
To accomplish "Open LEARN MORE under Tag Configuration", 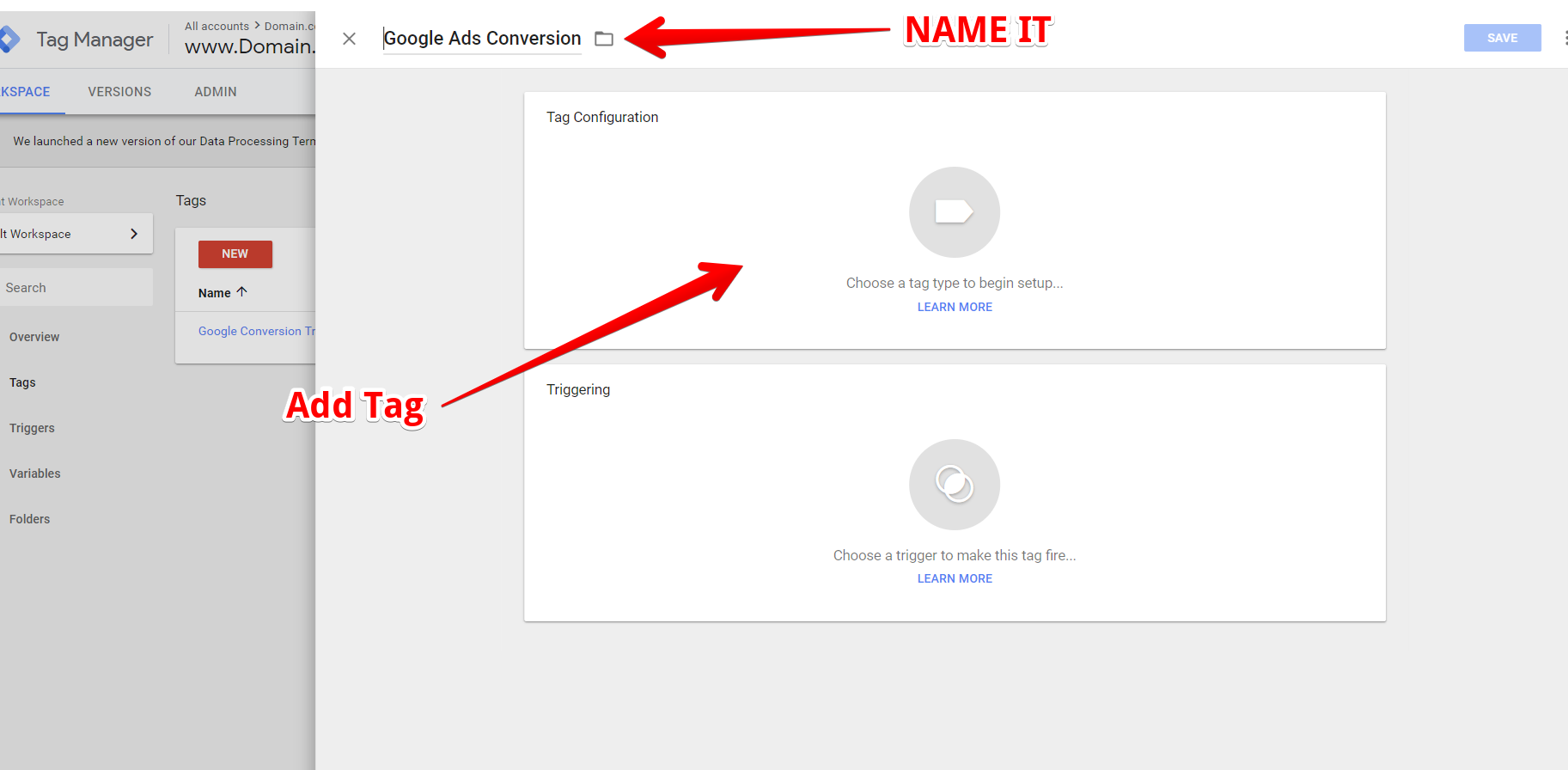I will click(x=955, y=307).
